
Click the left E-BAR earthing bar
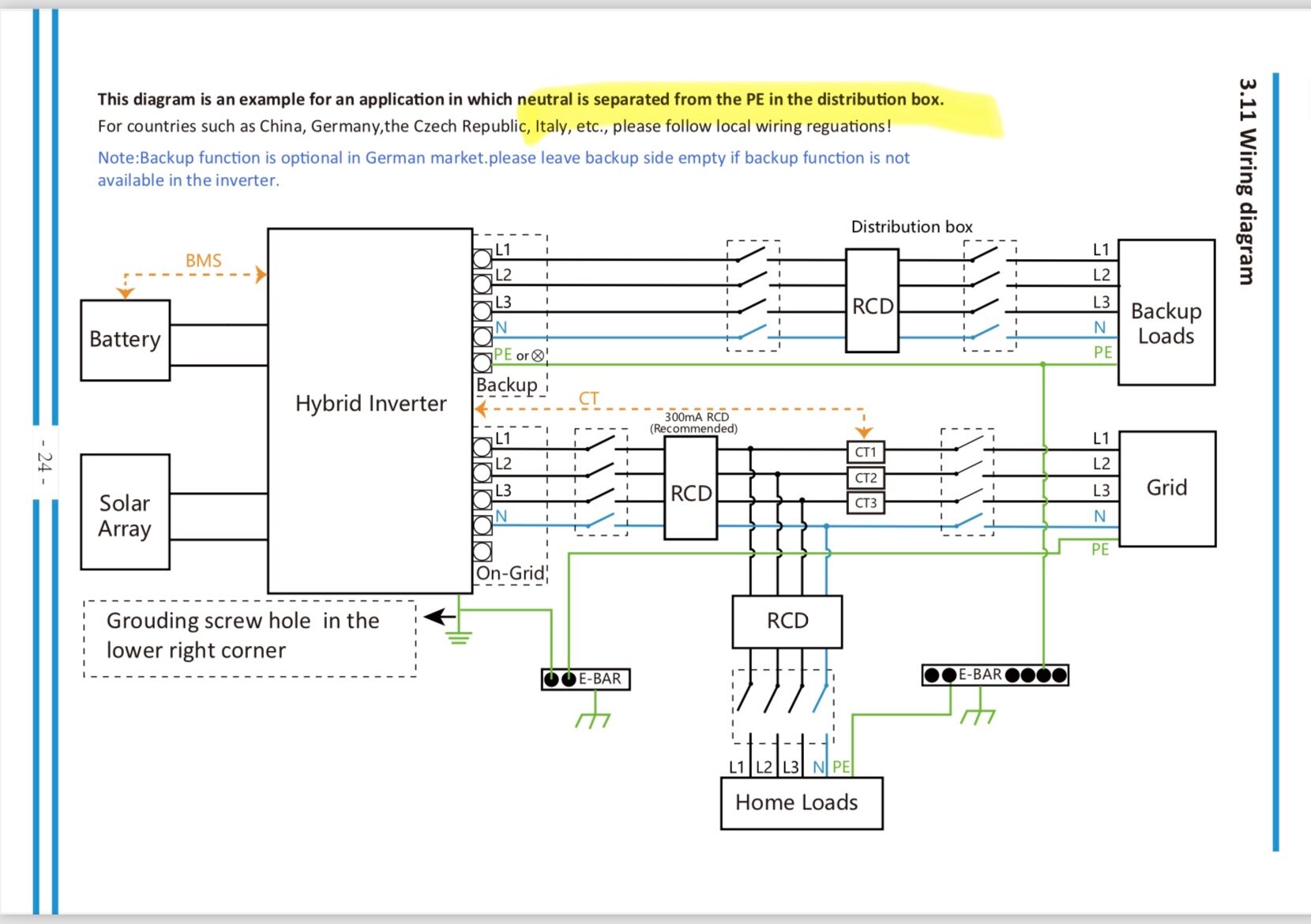(x=586, y=679)
